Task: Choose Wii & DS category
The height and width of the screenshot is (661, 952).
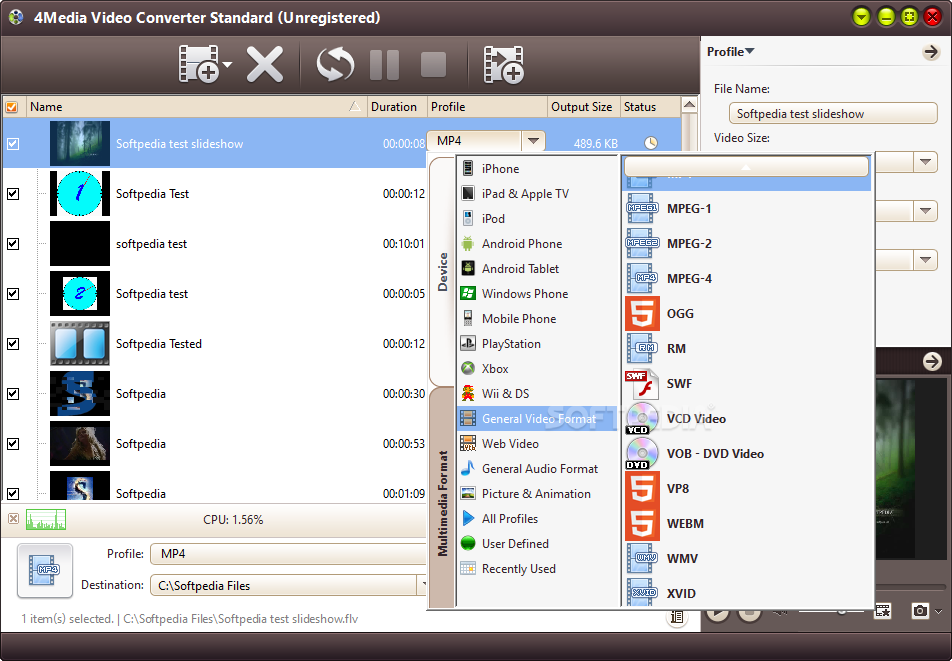Action: 537,393
